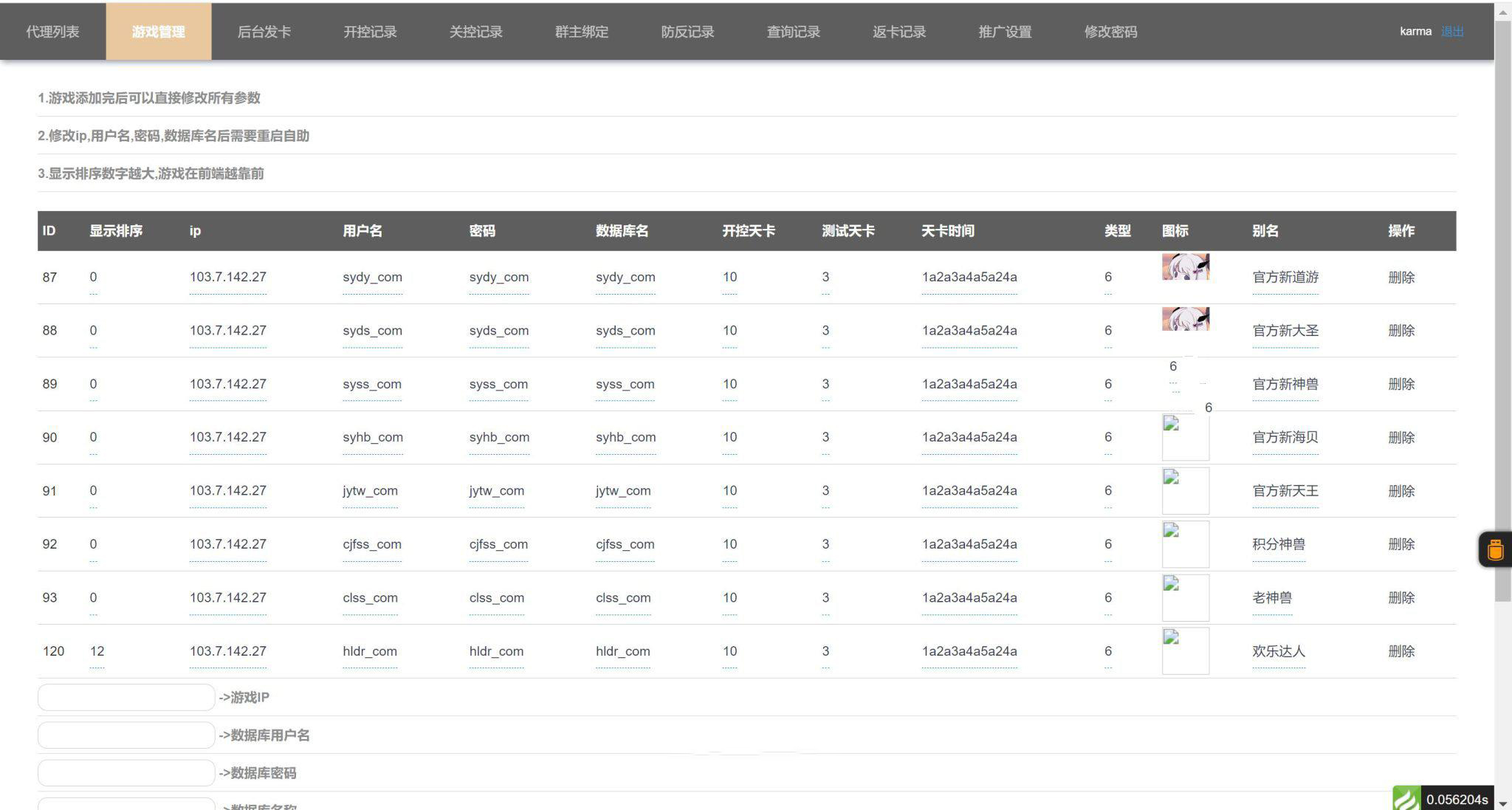Focus the 数据库用户名 input field
Image resolution: width=1512 pixels, height=810 pixels.
[126, 735]
